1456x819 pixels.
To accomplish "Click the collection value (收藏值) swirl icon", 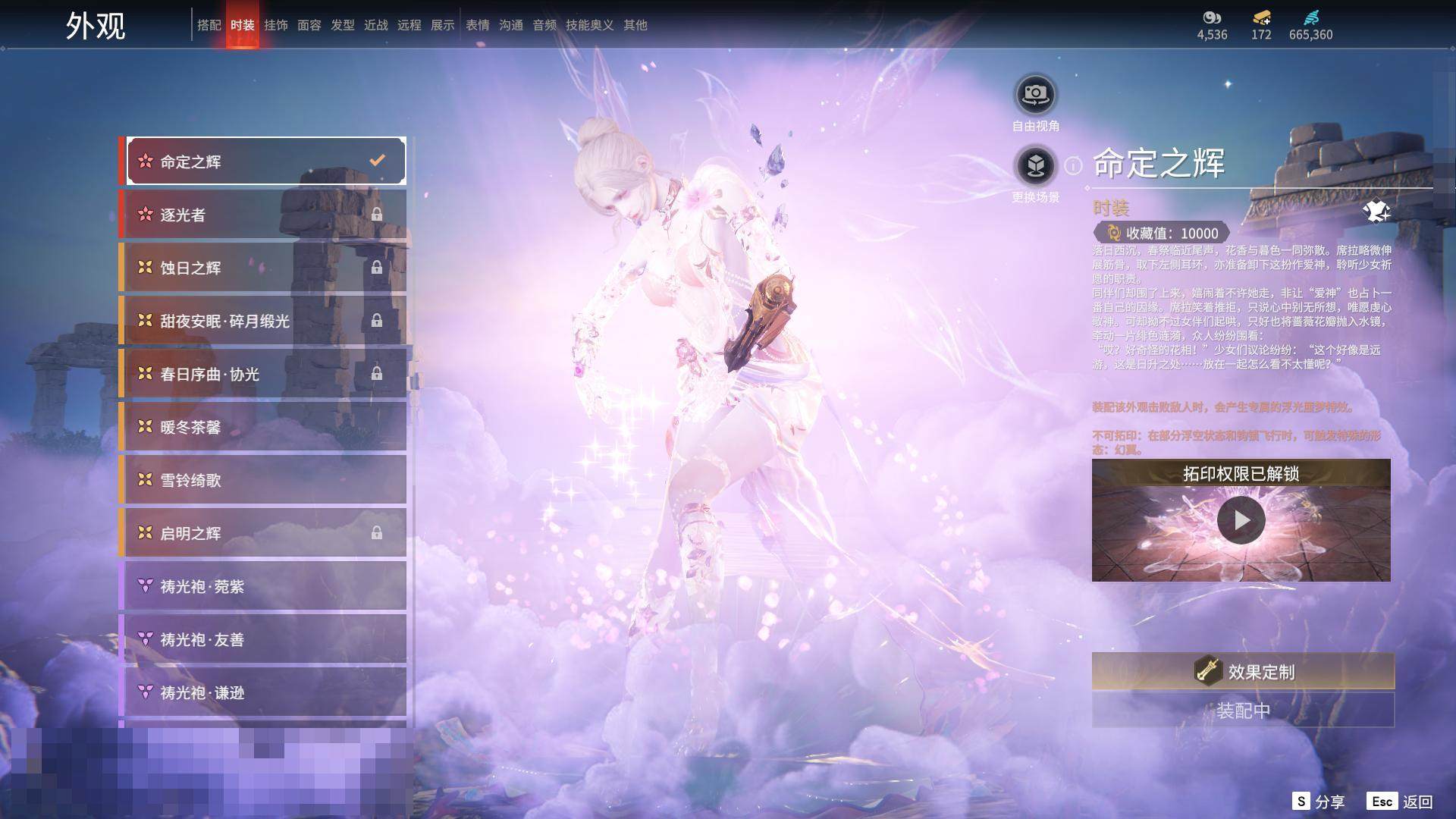I will pos(1113,233).
